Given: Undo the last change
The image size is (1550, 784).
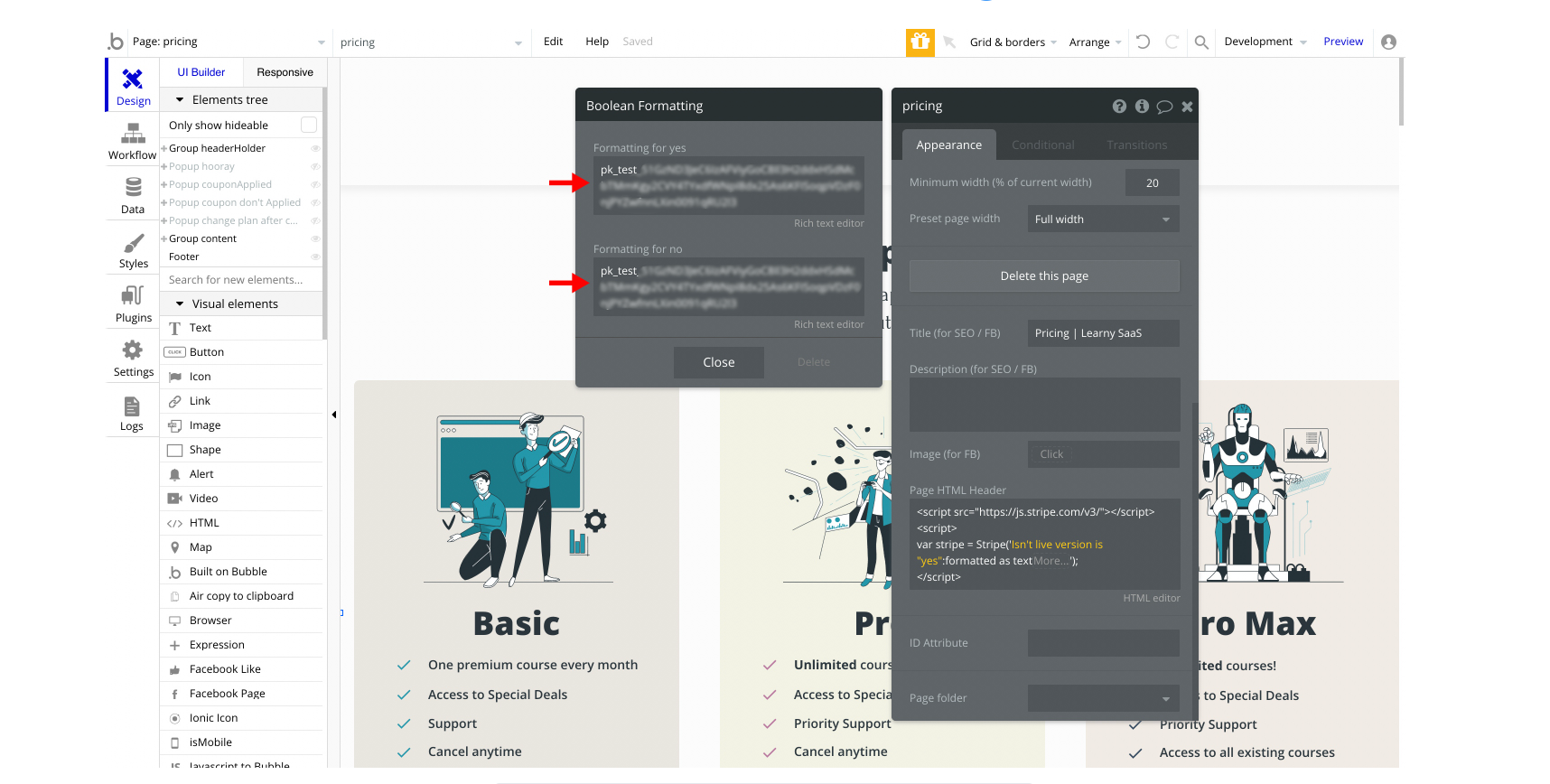Looking at the screenshot, I should [1143, 42].
